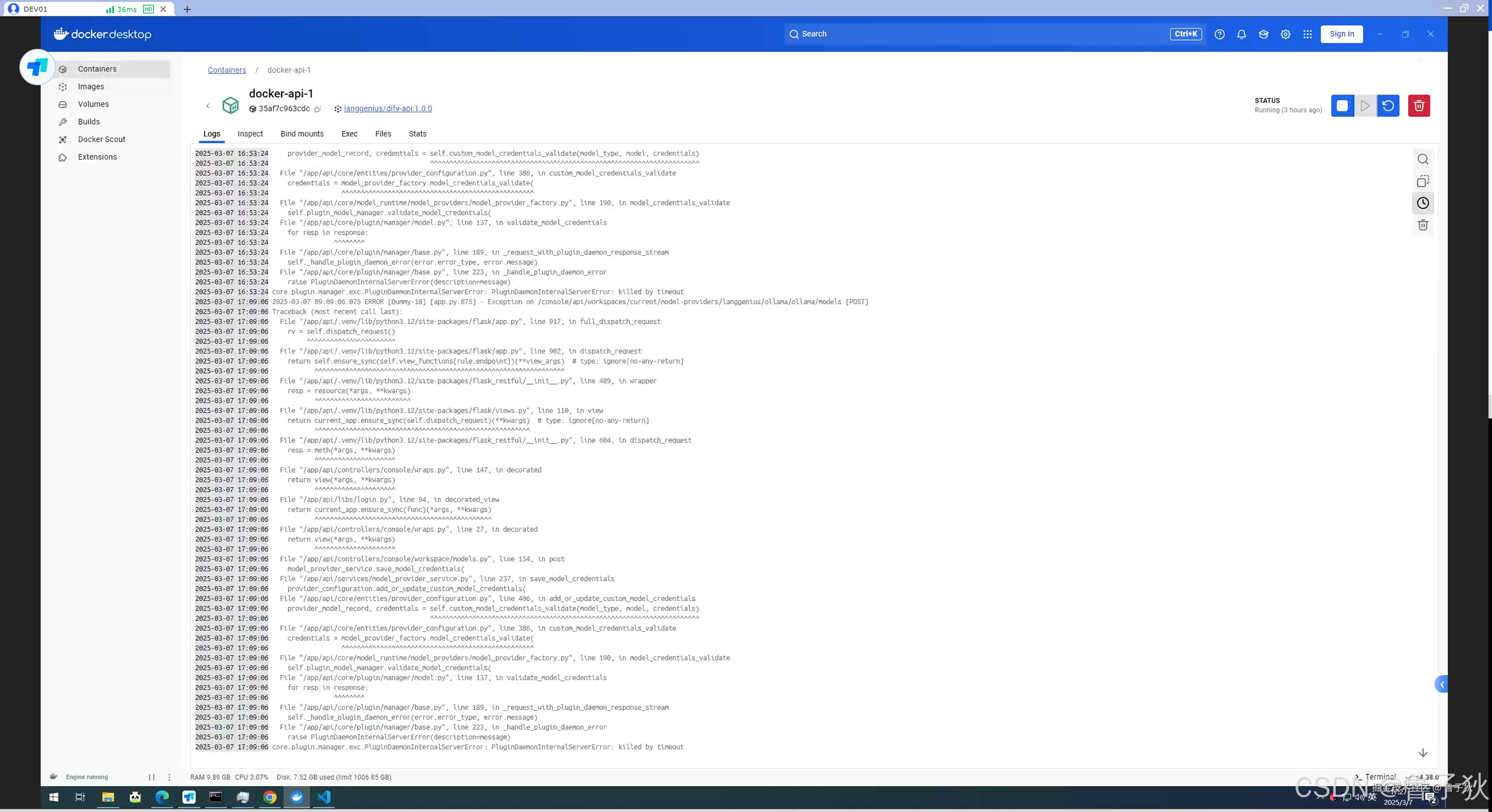1492x812 pixels.
Task: Copy logs using the copy icon
Action: (1423, 181)
